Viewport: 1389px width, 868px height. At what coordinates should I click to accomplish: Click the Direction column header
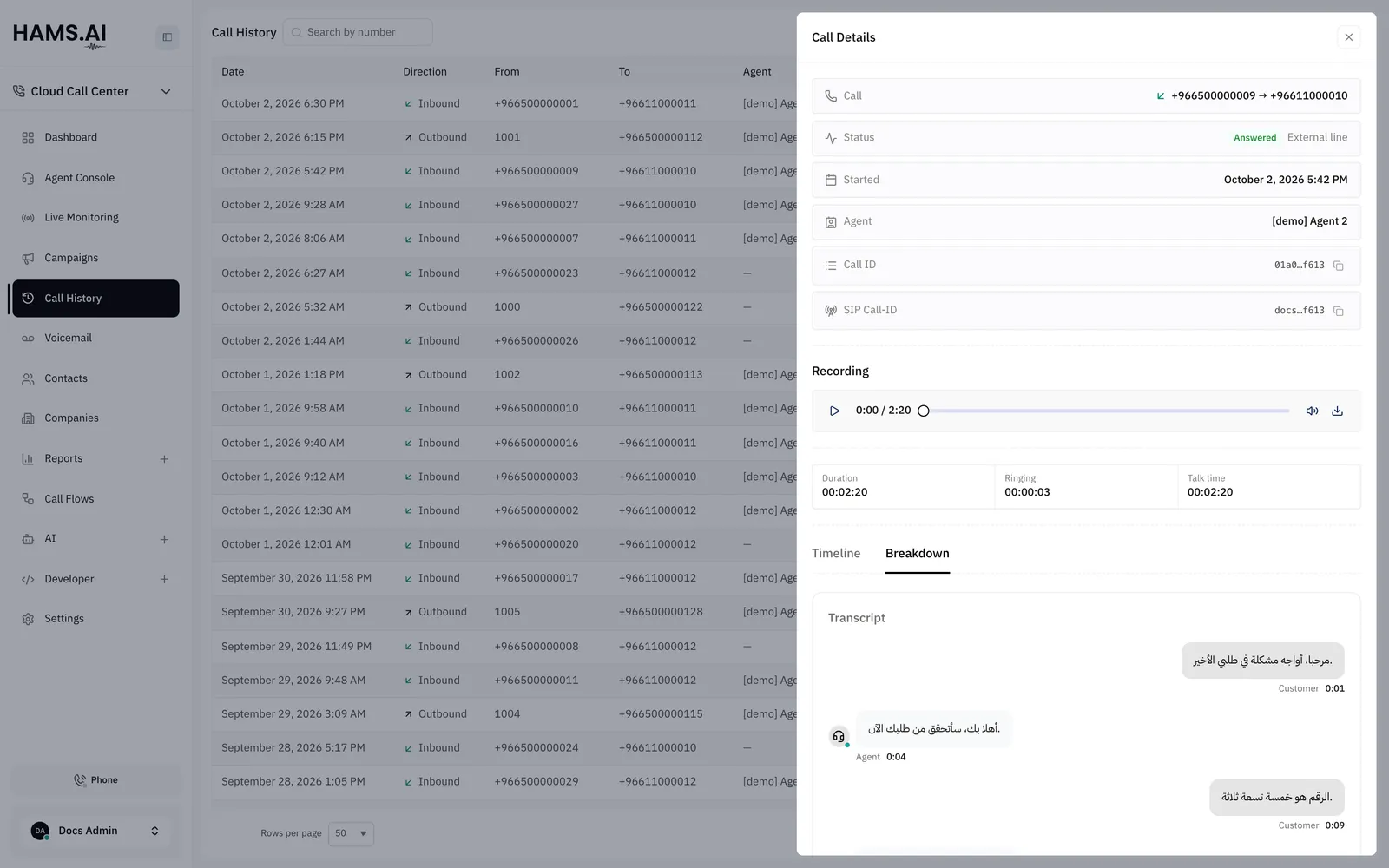[x=425, y=72]
